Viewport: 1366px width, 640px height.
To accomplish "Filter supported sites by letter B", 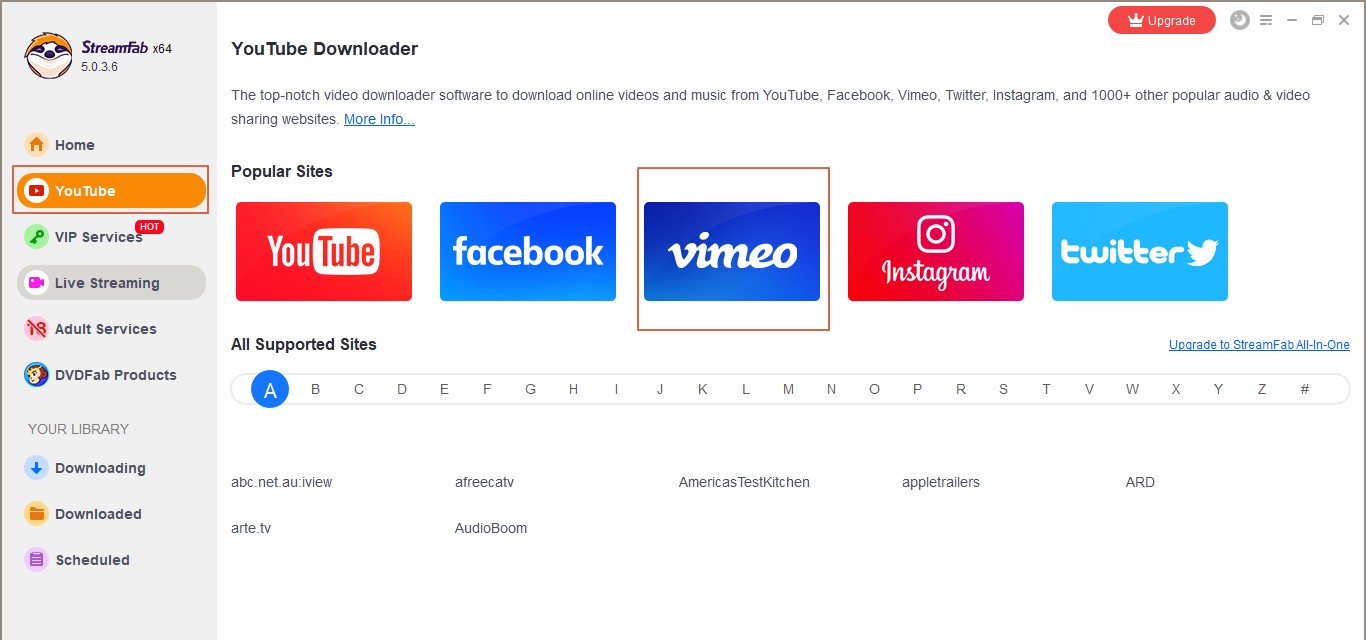I will coord(315,389).
